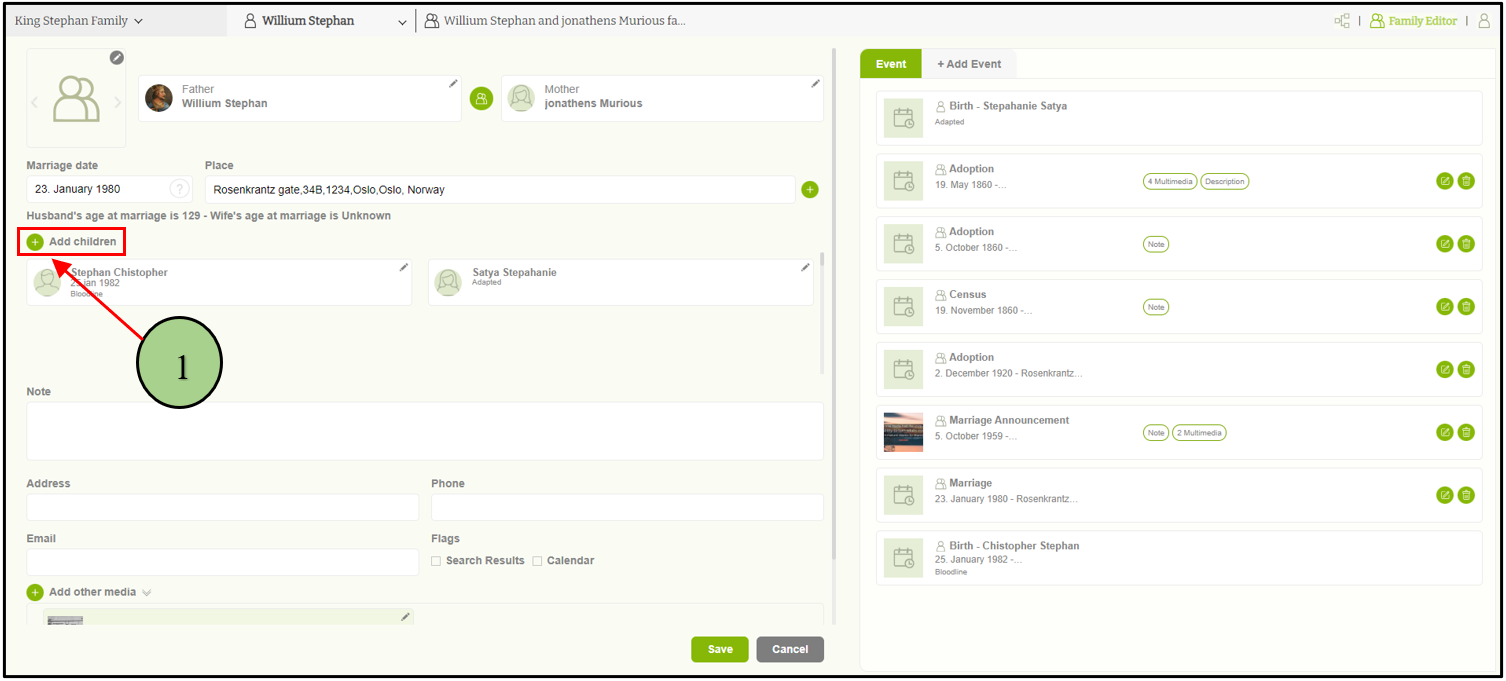Click the Add children plus icon
Screen dimensions: 1506x681
tap(36, 242)
